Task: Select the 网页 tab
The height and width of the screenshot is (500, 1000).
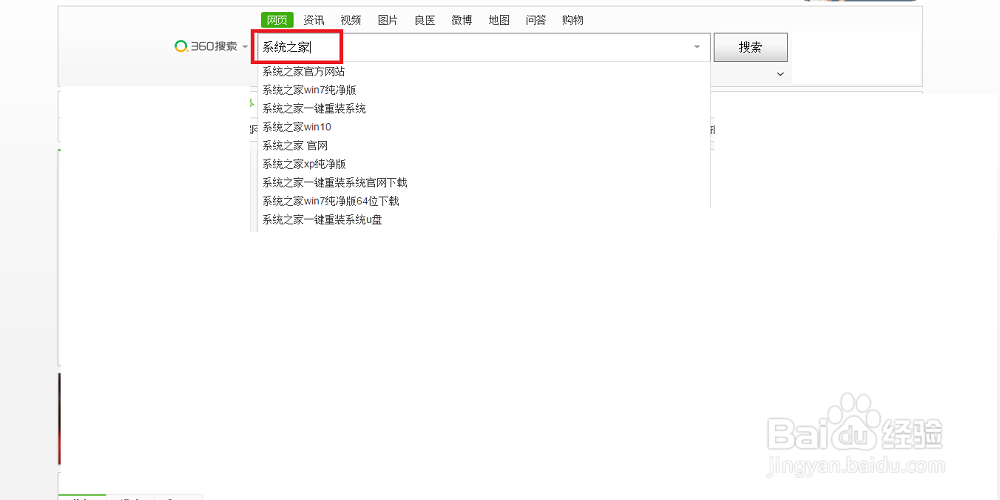Action: coord(277,20)
